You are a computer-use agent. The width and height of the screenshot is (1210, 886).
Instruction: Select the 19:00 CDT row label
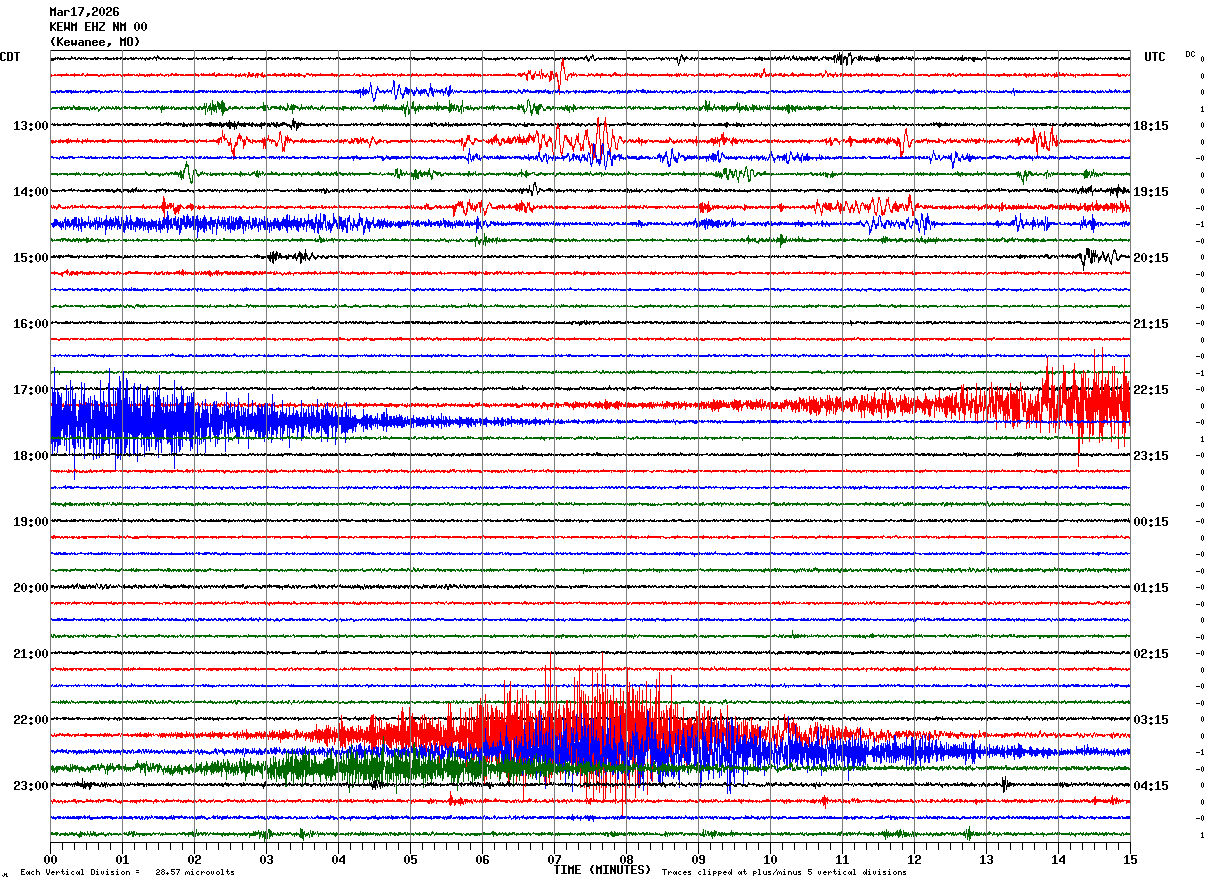[x=30, y=521]
